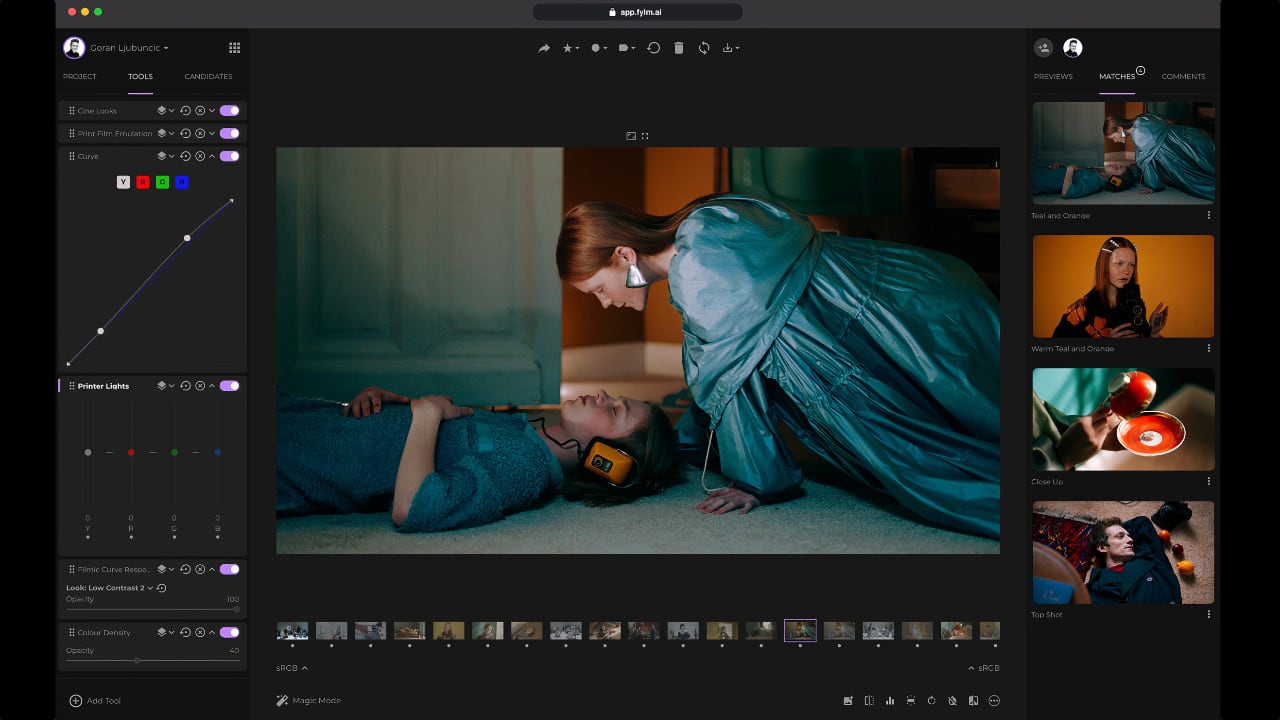Click the Add Tool button

click(x=95, y=701)
